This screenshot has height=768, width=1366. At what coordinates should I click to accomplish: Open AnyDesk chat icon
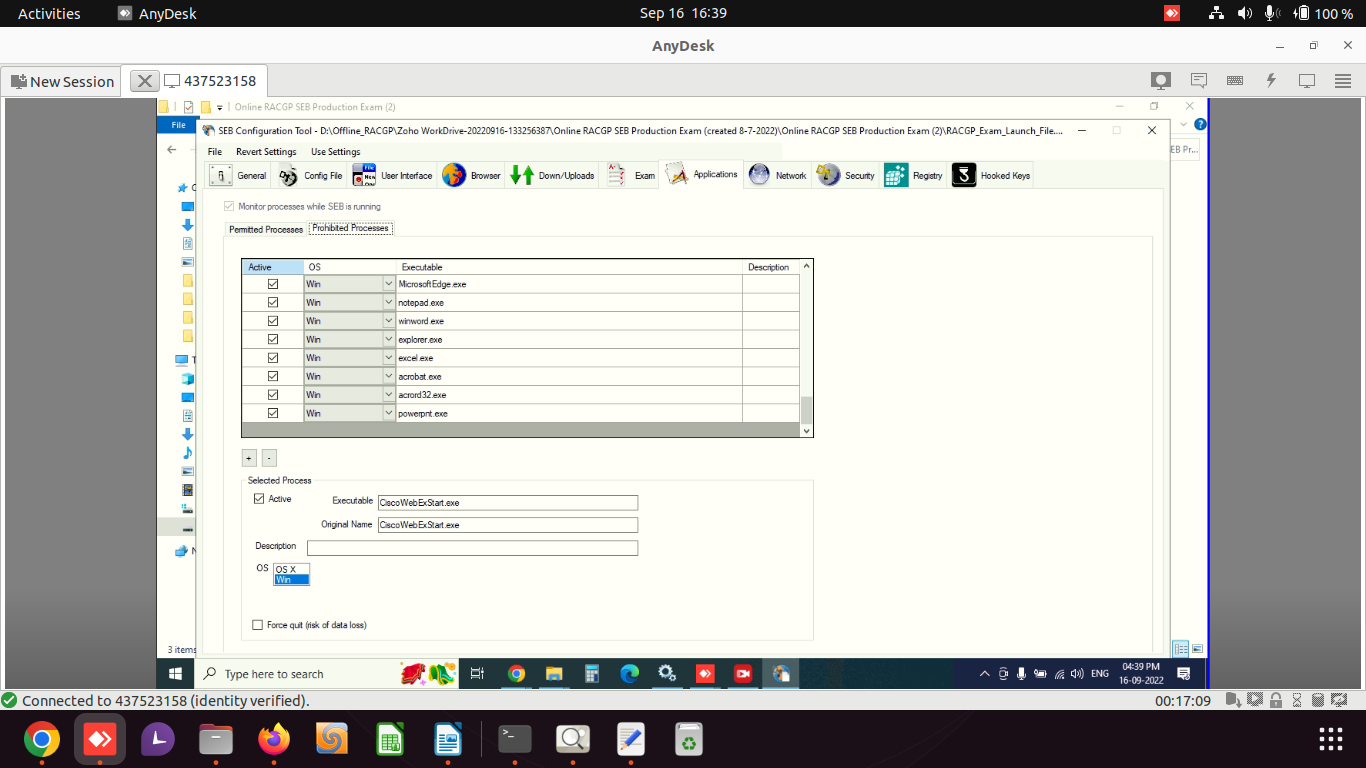(1198, 81)
